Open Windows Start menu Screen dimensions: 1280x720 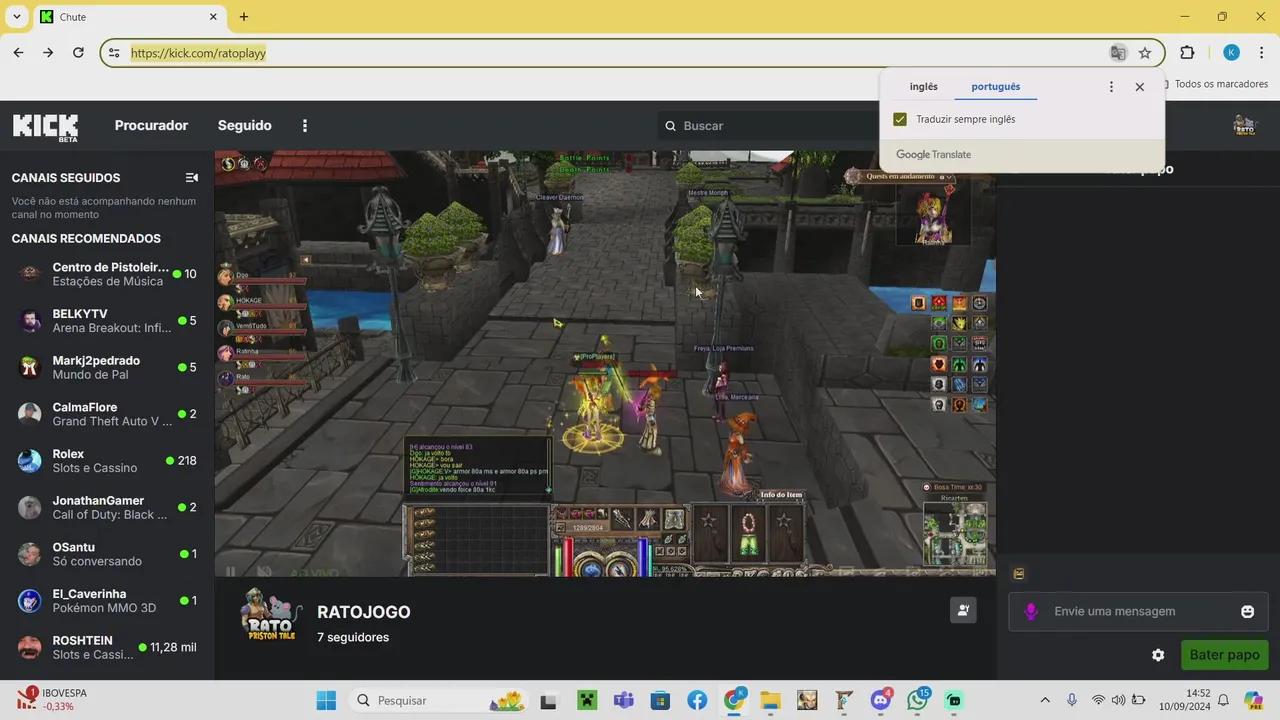coord(326,700)
